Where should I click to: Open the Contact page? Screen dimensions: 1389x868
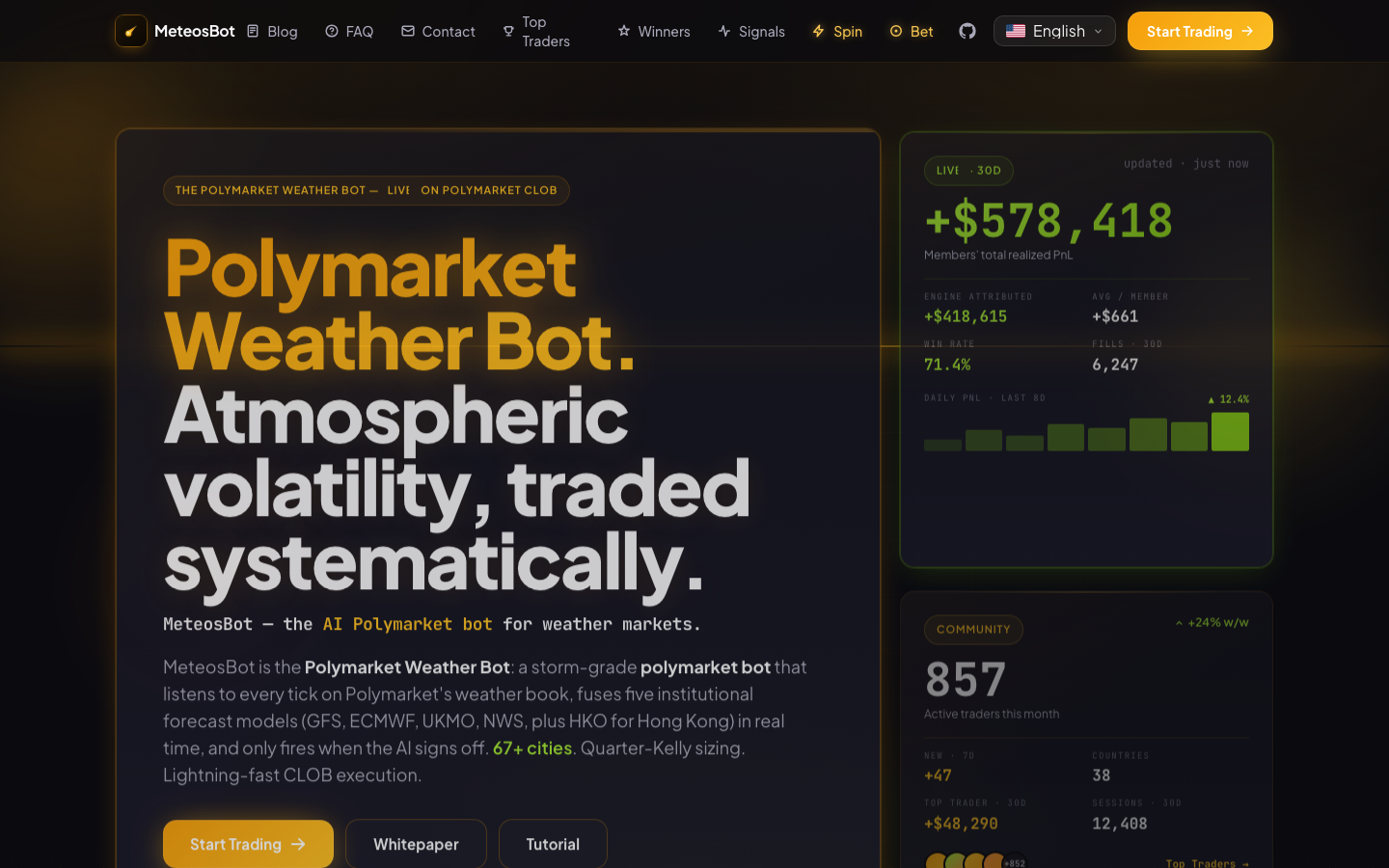point(438,31)
